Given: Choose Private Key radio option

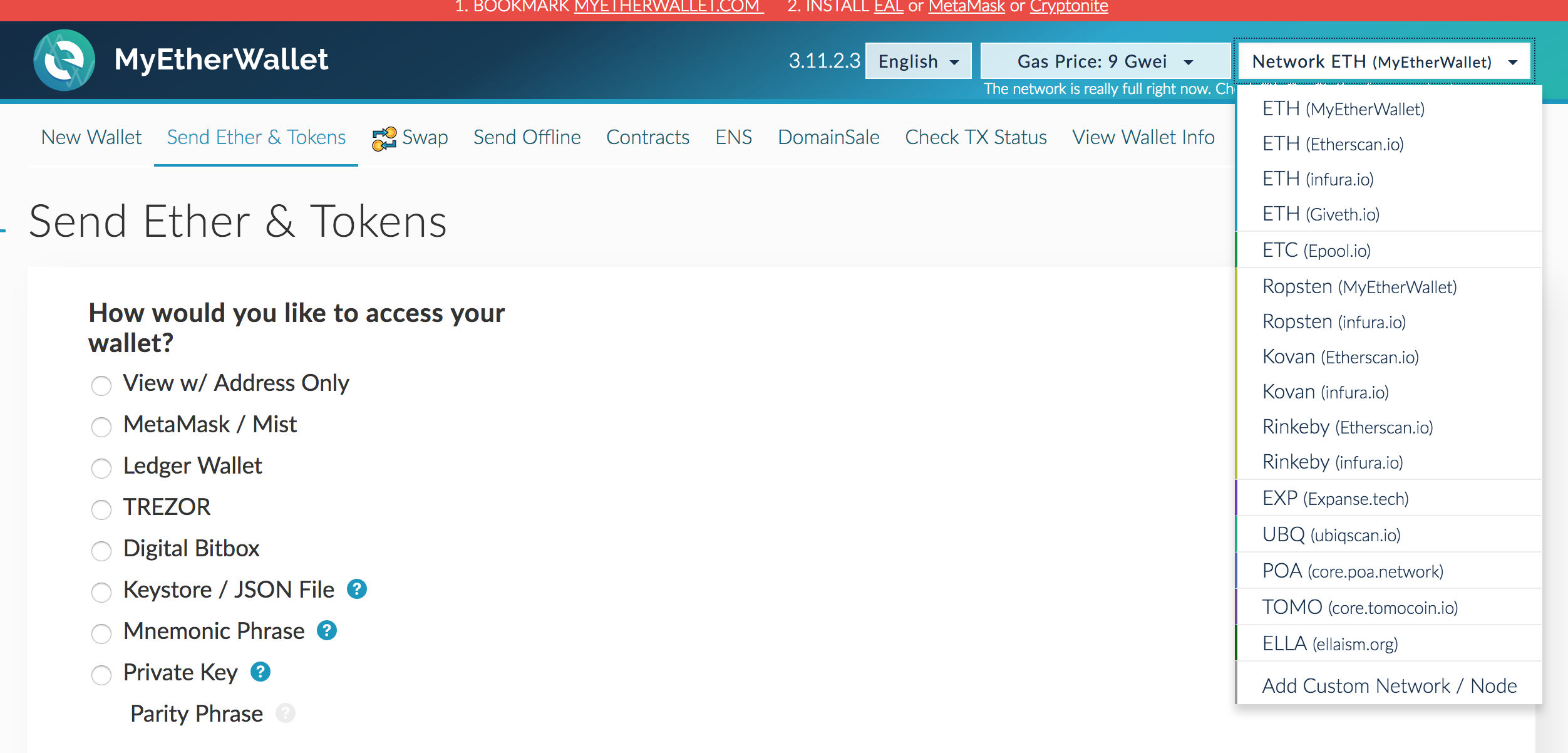Looking at the screenshot, I should [101, 675].
